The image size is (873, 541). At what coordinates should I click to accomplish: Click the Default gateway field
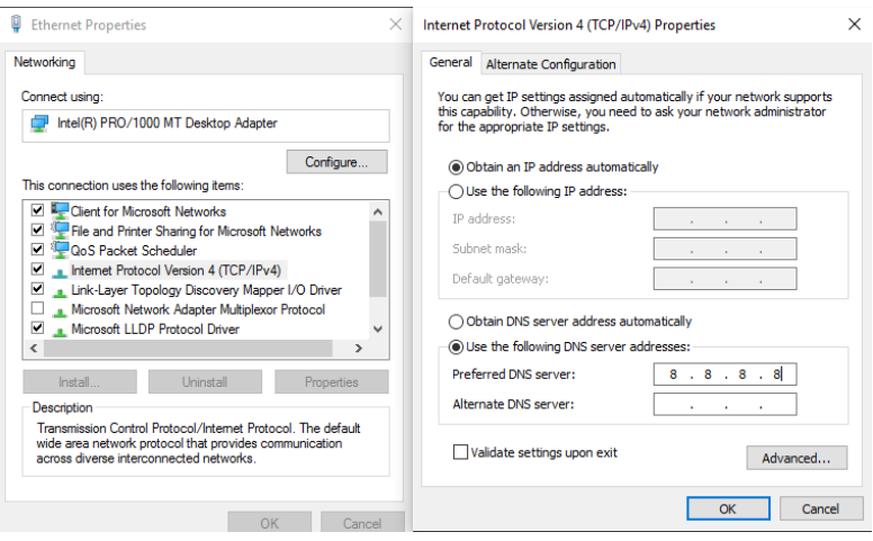(725, 279)
